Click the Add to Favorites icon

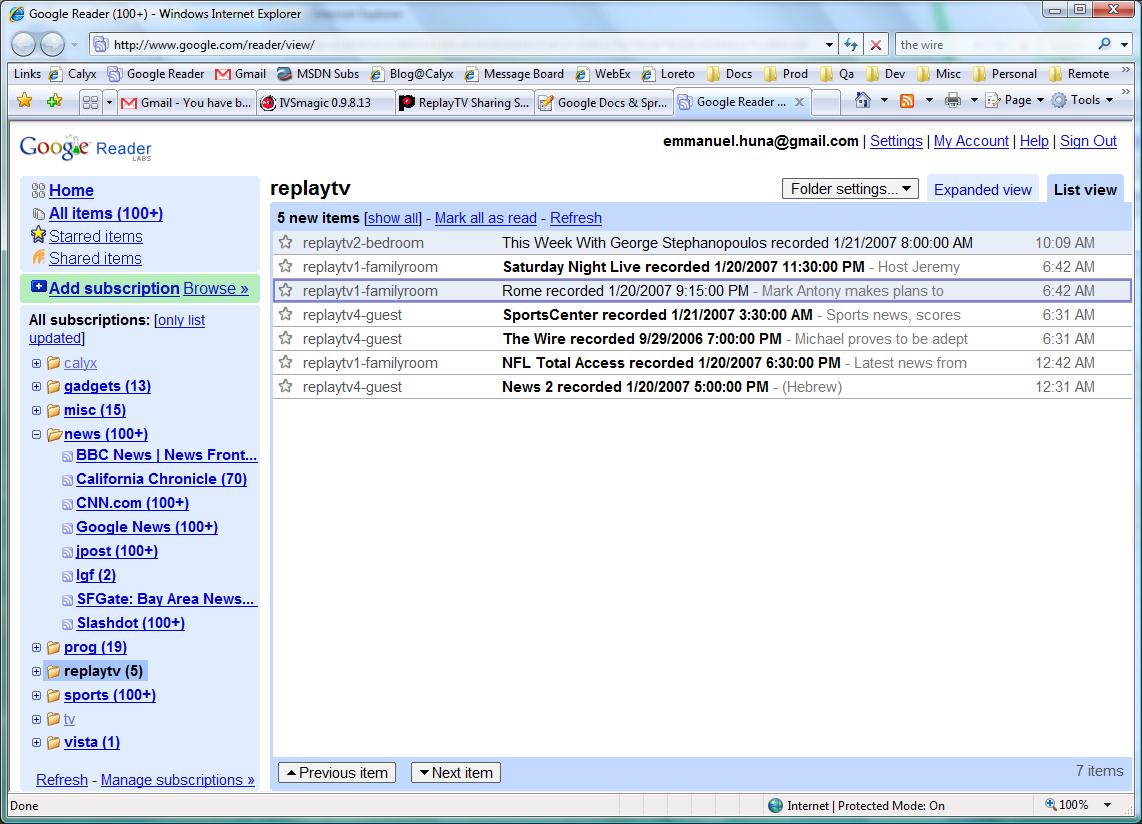pos(54,101)
